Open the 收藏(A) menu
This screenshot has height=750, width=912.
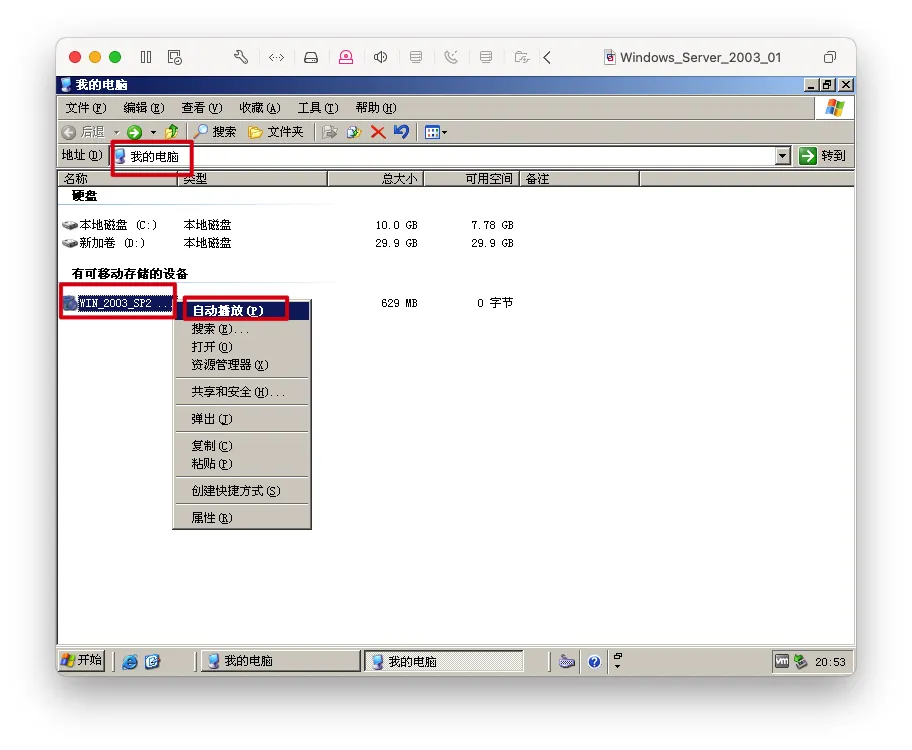(260, 108)
